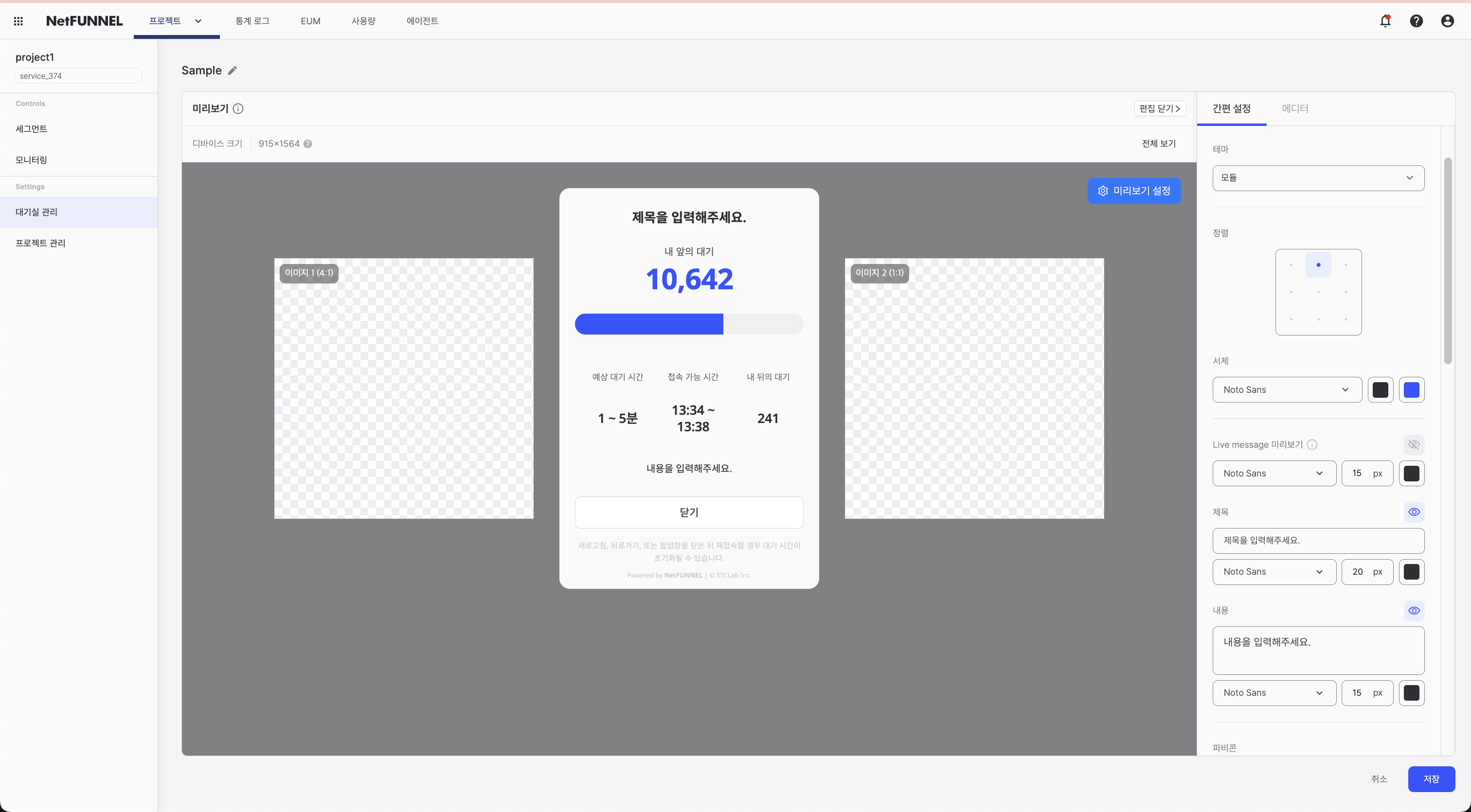Click the notifications bell icon
This screenshot has width=1471, height=812.
pos(1385,21)
